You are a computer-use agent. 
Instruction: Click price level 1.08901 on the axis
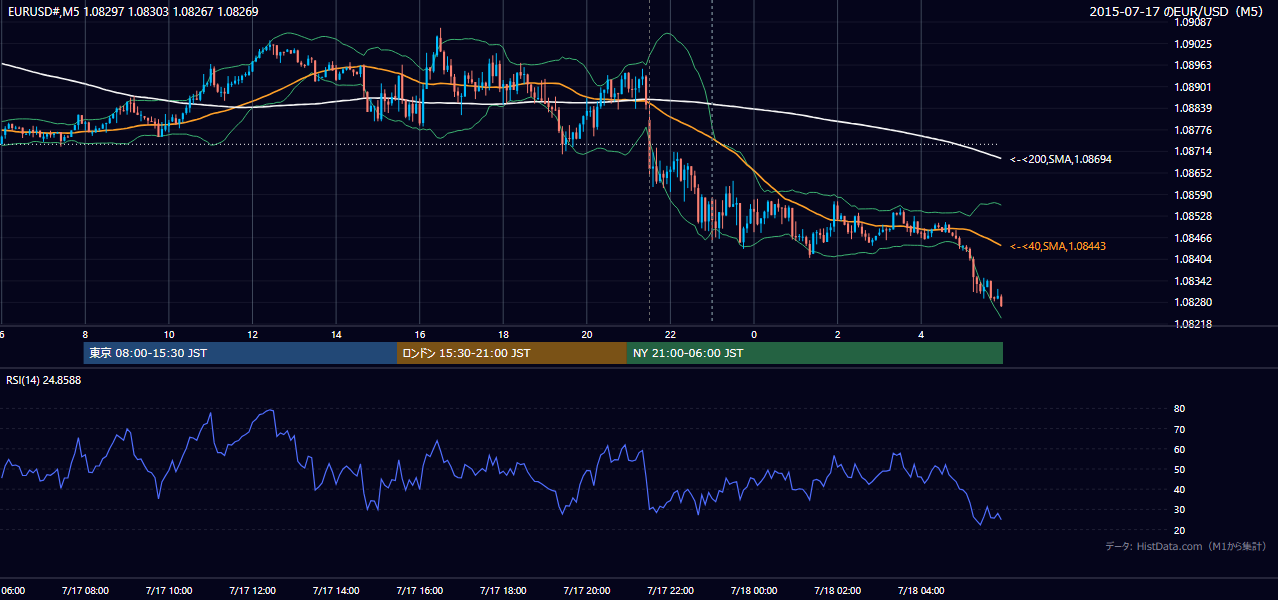[x=1194, y=87]
